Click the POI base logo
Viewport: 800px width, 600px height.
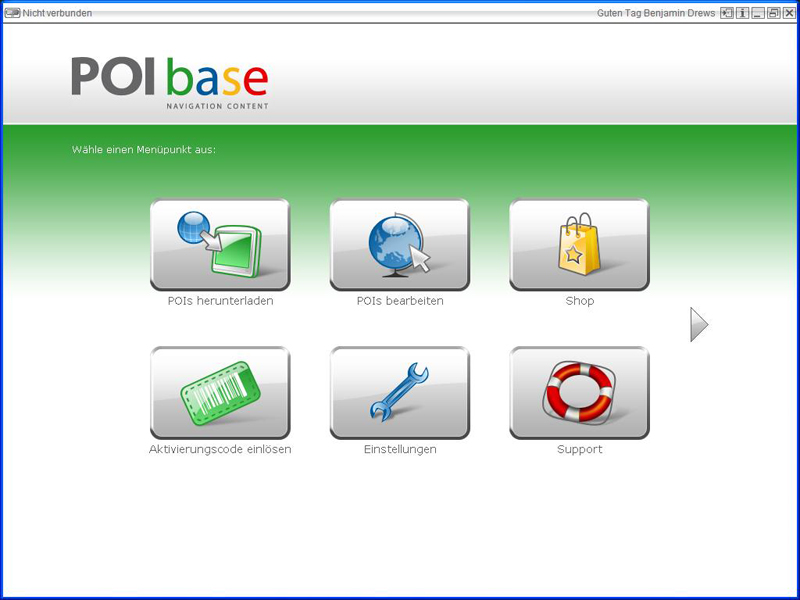pos(170,81)
